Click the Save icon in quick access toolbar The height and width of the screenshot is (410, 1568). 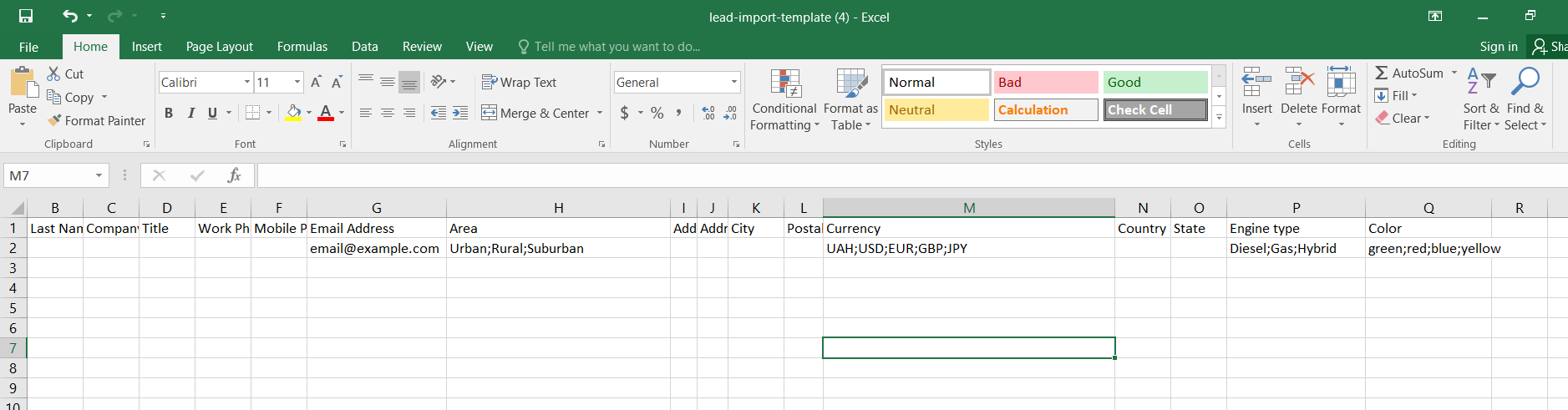[x=26, y=16]
